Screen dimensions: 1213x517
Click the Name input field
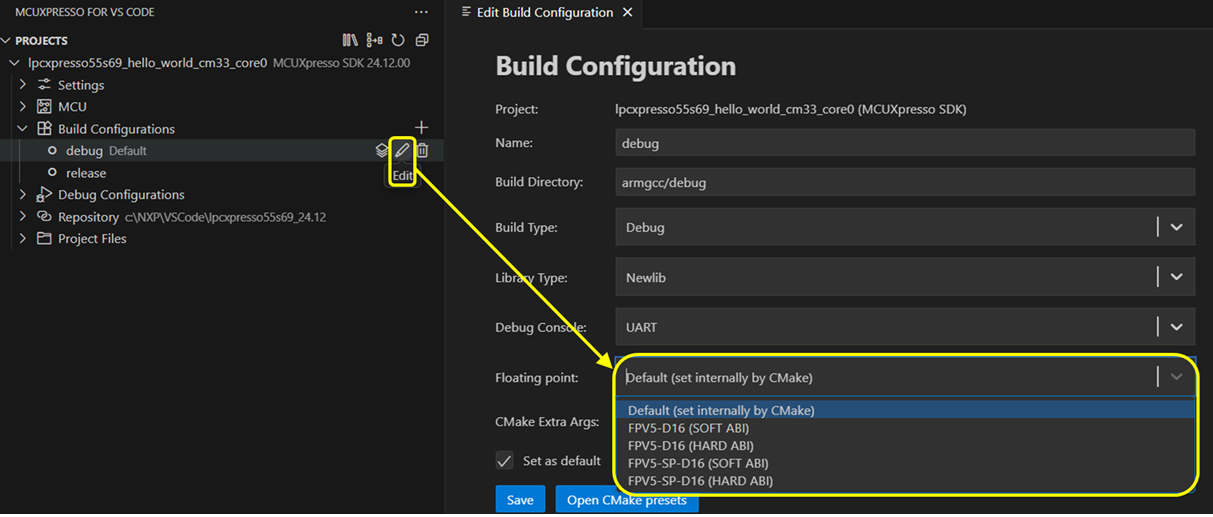coord(905,143)
